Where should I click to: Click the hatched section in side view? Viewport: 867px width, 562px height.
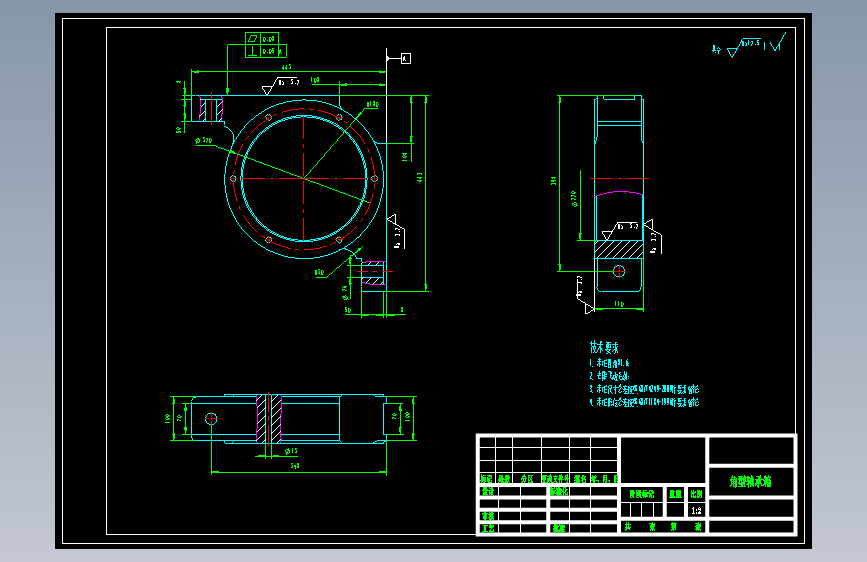coord(619,249)
